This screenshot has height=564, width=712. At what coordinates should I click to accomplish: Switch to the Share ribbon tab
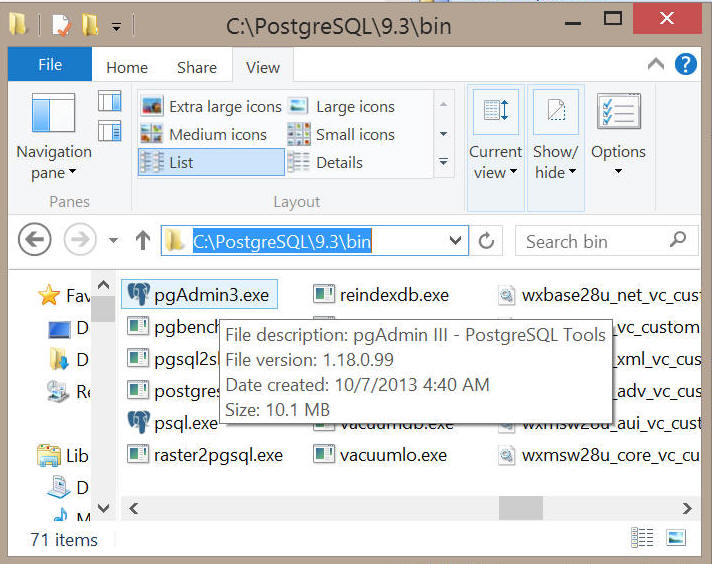(x=197, y=68)
